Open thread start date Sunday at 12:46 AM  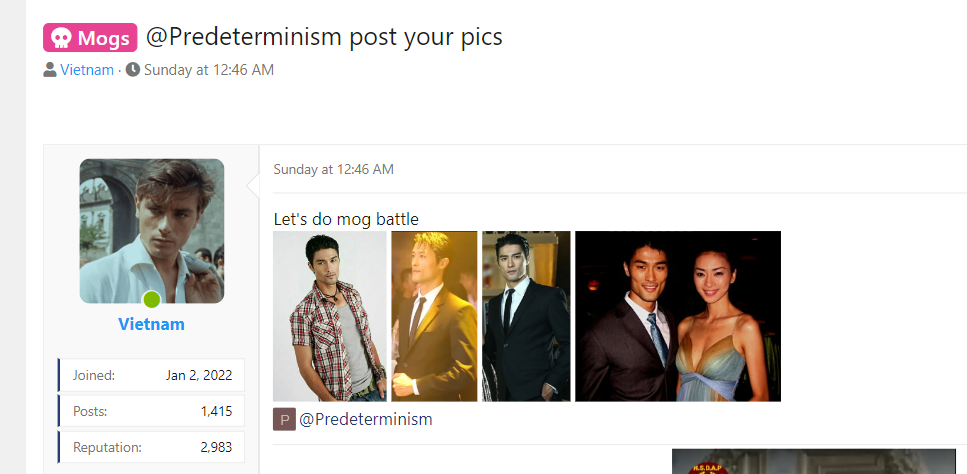pos(209,70)
